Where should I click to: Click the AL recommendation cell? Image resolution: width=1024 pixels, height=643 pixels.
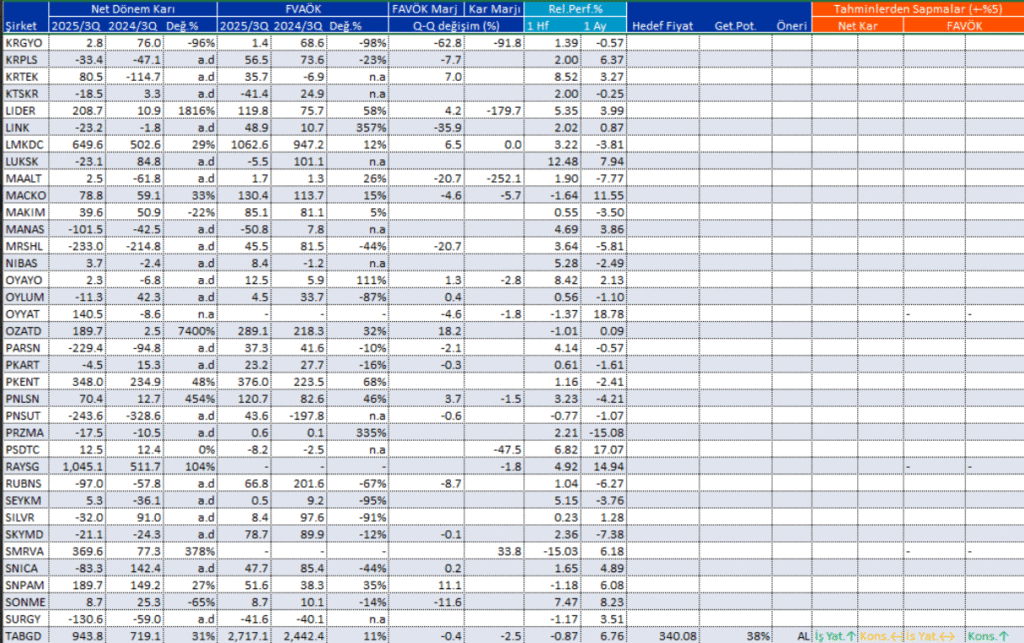(792, 636)
